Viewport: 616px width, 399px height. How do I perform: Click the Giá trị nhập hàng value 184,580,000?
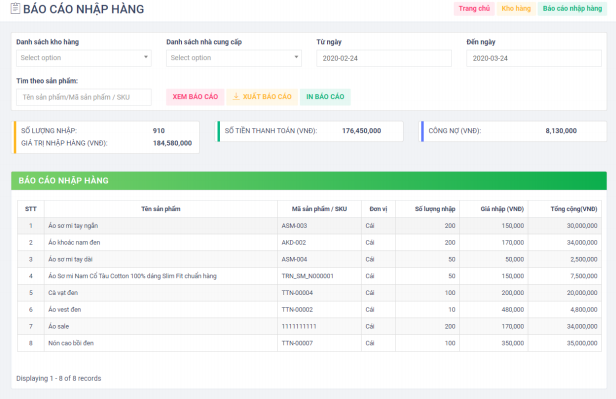[x=172, y=143]
